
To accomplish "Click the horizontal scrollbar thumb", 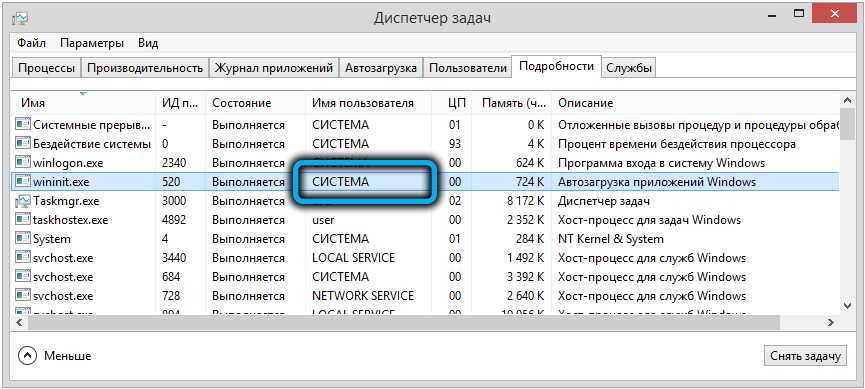I will (403, 322).
